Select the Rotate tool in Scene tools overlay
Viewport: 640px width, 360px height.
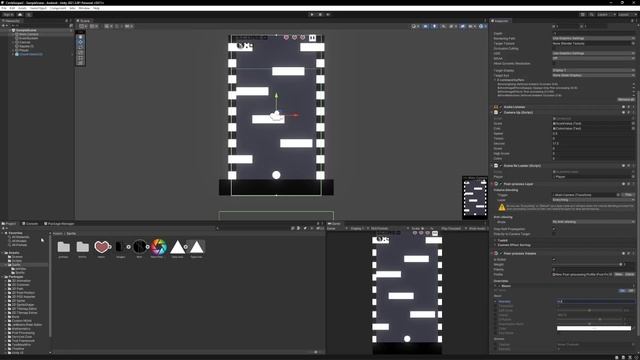coord(80,47)
